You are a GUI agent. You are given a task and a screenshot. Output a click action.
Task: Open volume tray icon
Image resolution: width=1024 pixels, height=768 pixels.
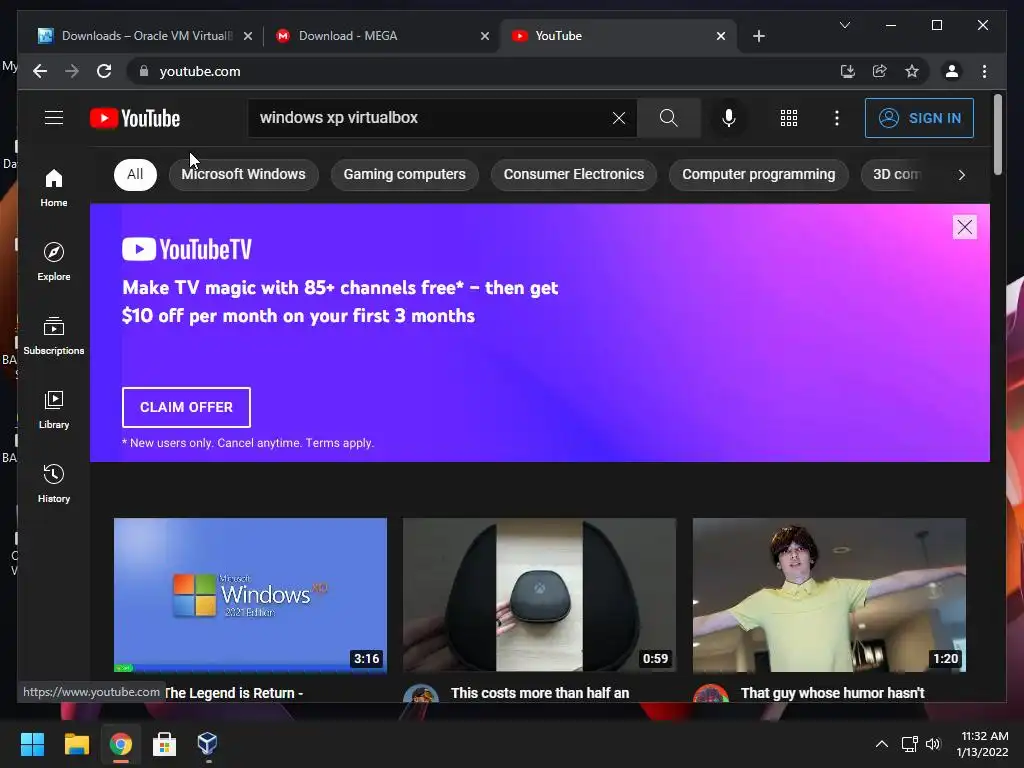[x=933, y=744]
